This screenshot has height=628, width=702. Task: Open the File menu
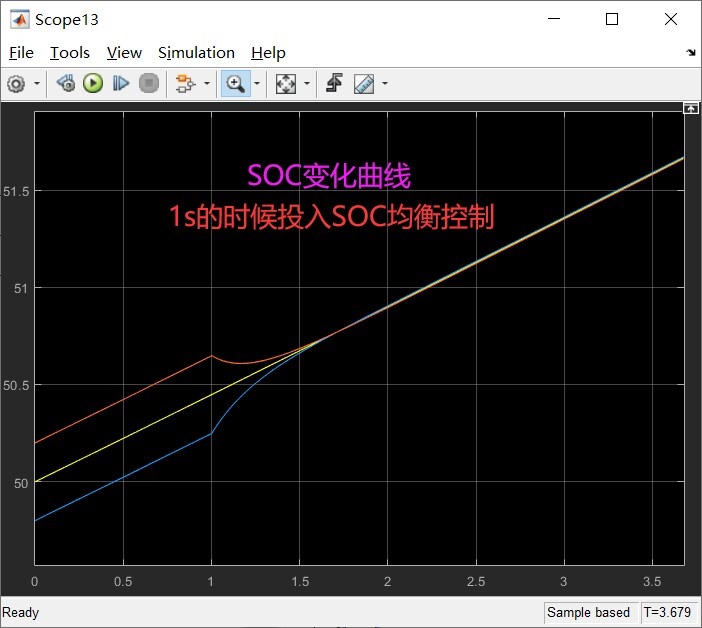coord(21,53)
